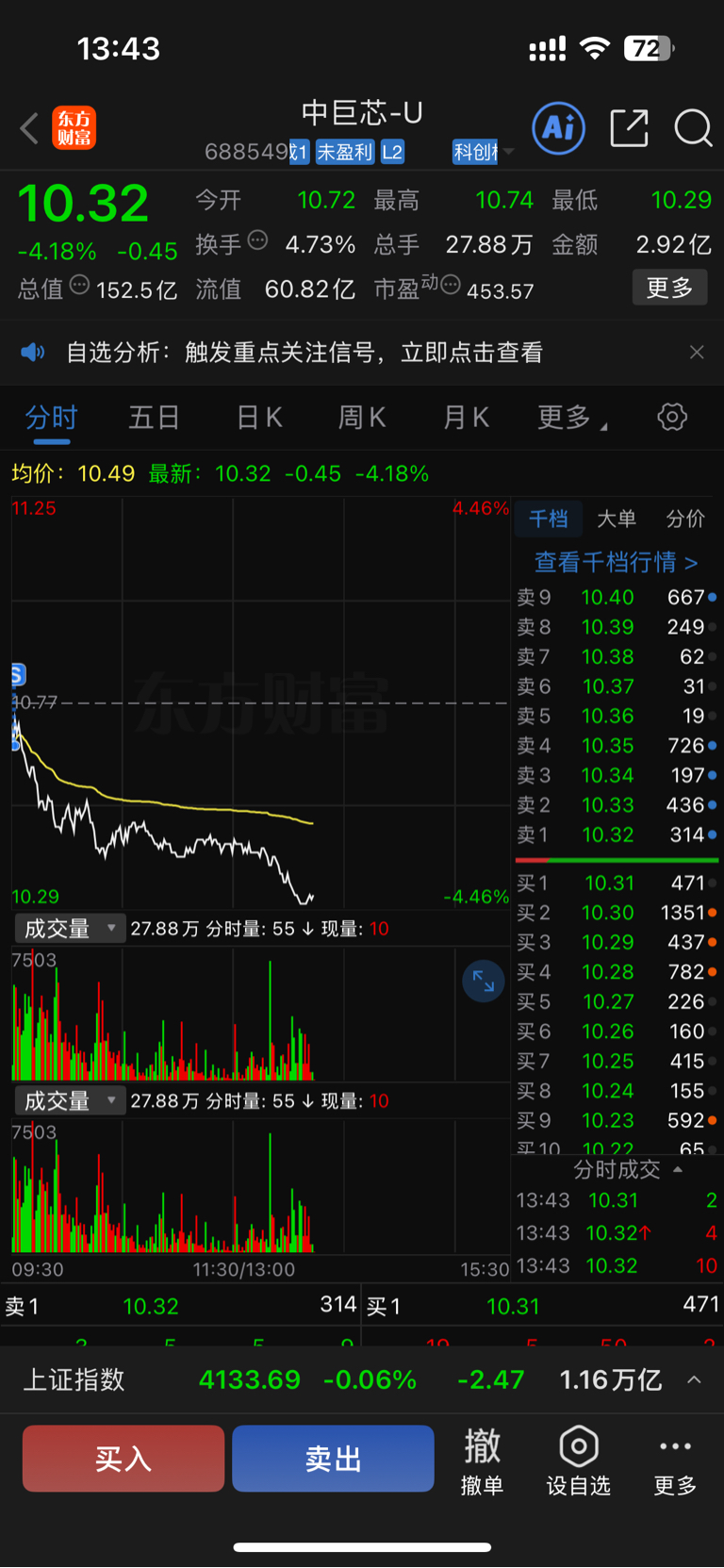Tap the info icon next to 总值

point(80,285)
